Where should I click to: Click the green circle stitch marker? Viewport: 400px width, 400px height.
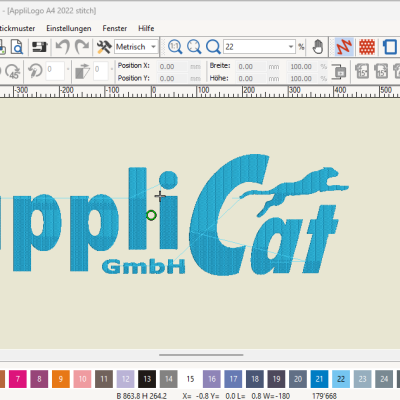(151, 215)
